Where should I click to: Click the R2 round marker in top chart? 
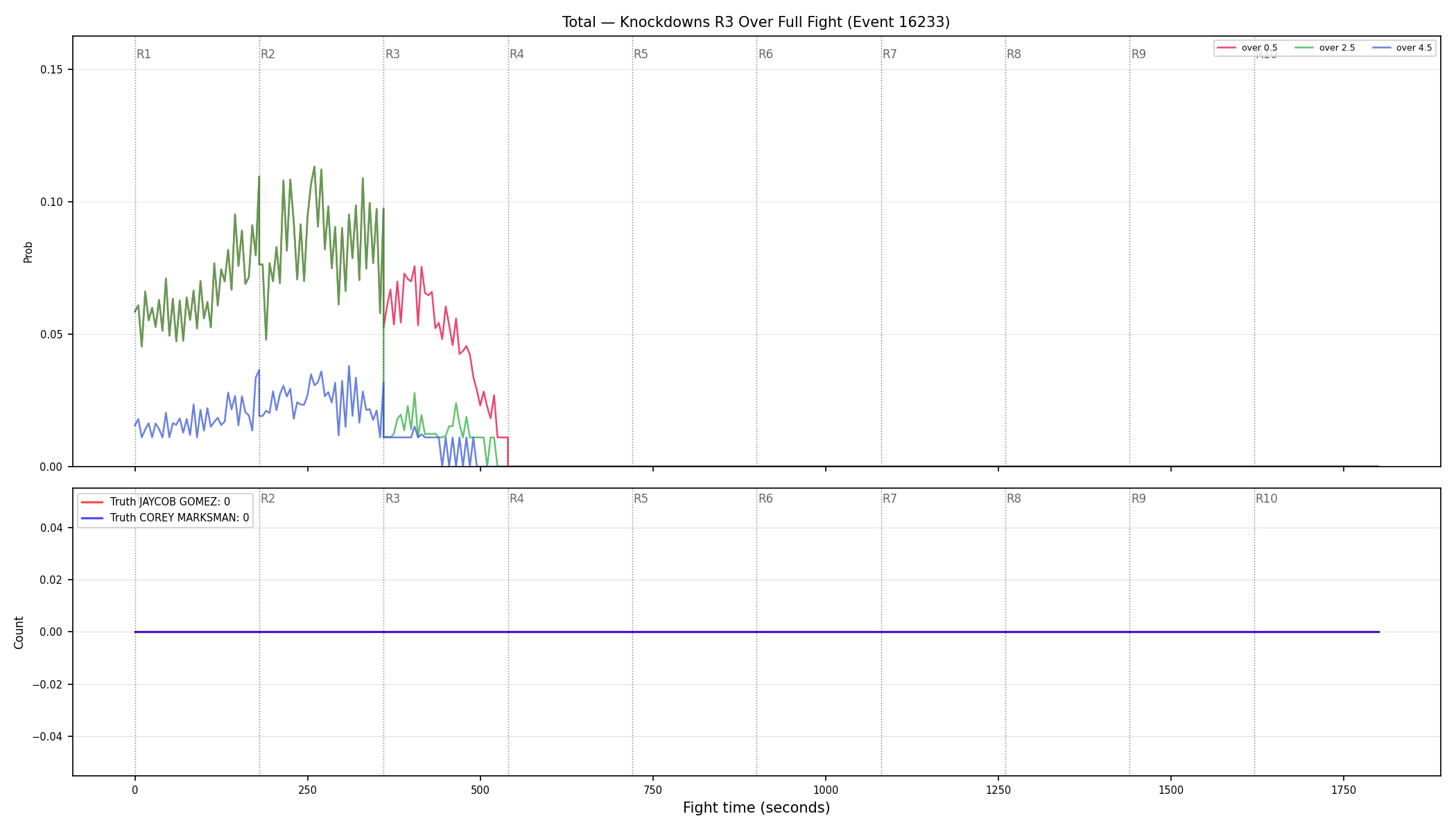(x=268, y=54)
